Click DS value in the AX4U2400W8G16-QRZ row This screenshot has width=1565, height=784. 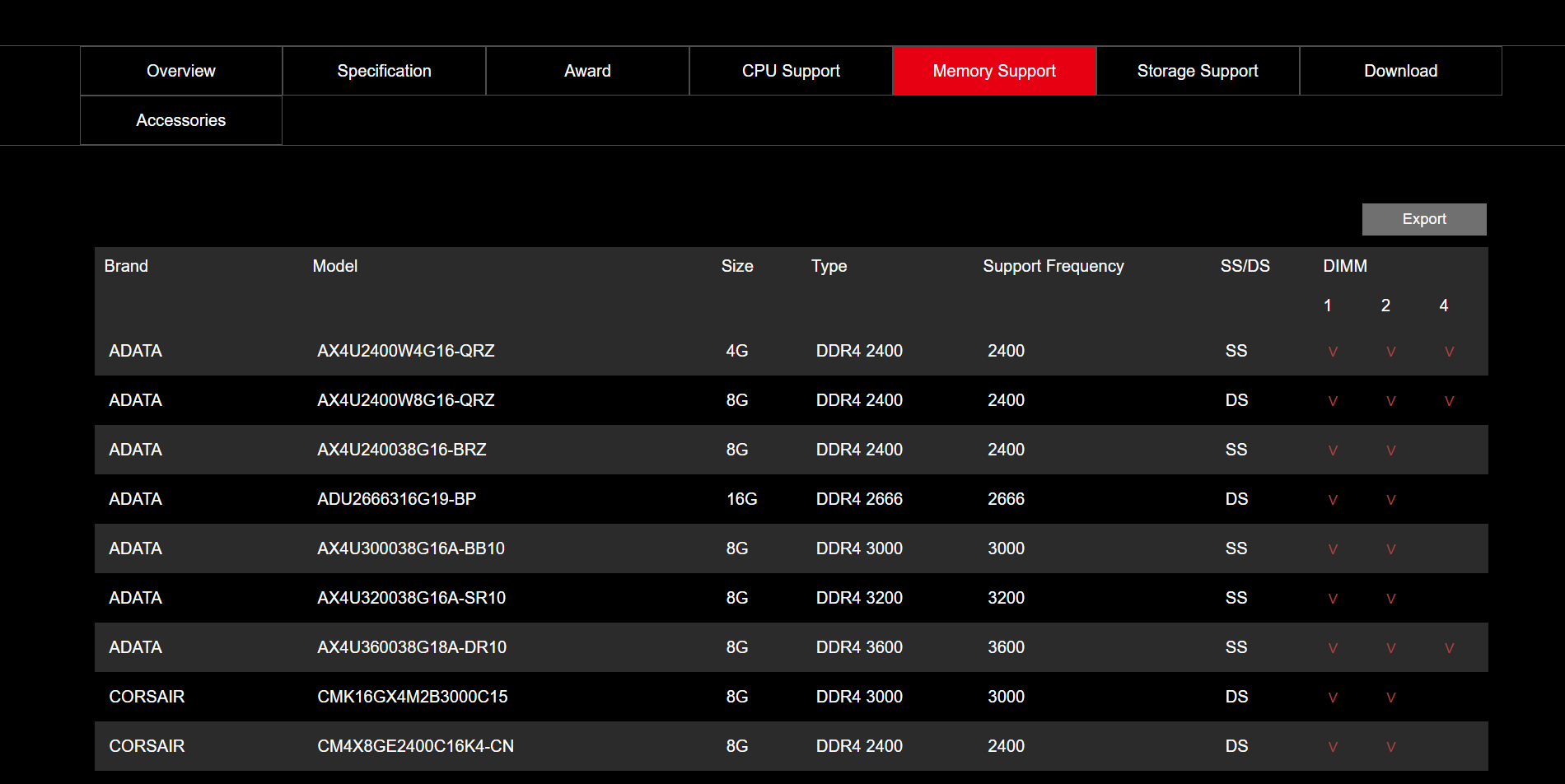[x=1236, y=400]
